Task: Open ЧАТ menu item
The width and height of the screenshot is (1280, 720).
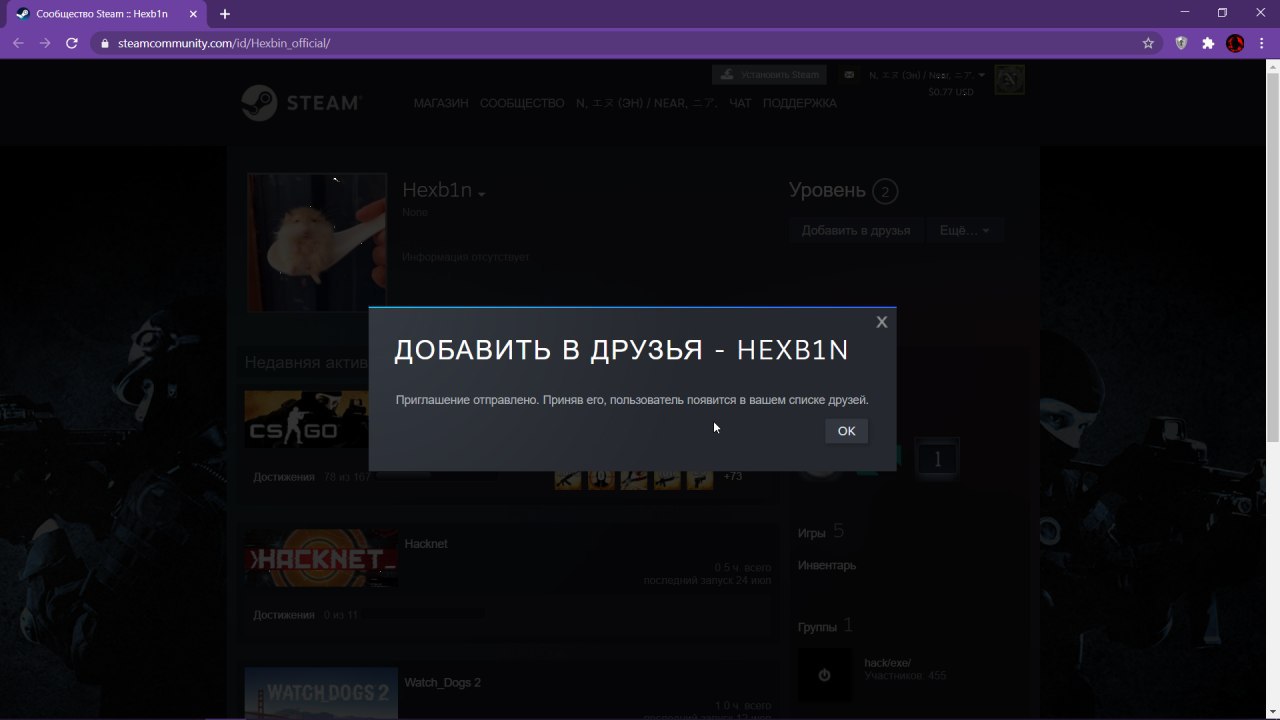Action: 740,103
